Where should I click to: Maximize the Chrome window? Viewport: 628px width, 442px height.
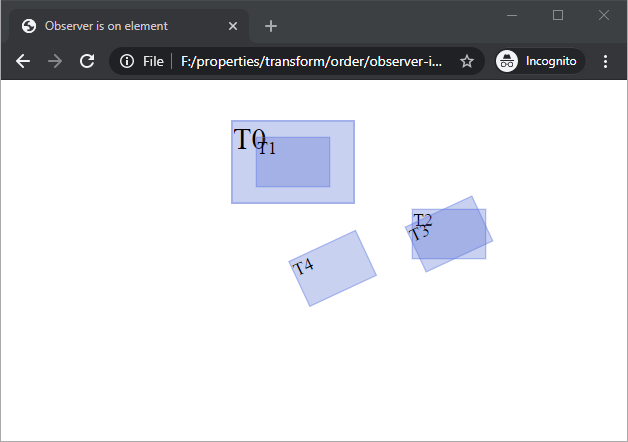[x=558, y=15]
